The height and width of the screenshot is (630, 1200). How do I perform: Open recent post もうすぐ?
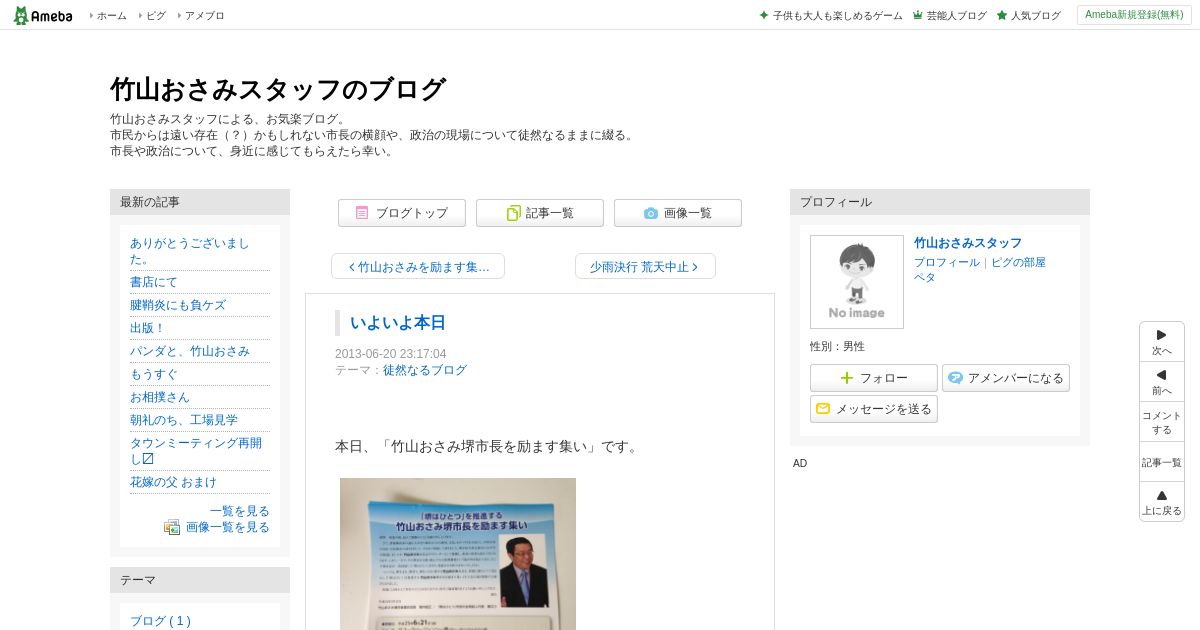tap(153, 374)
